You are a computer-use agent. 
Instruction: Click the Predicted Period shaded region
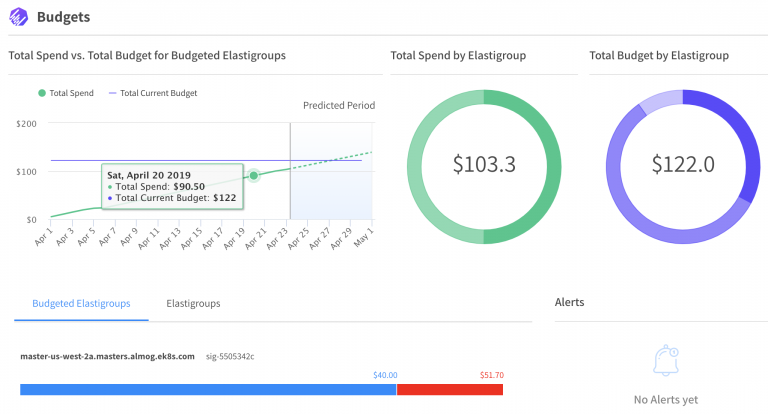[332, 190]
